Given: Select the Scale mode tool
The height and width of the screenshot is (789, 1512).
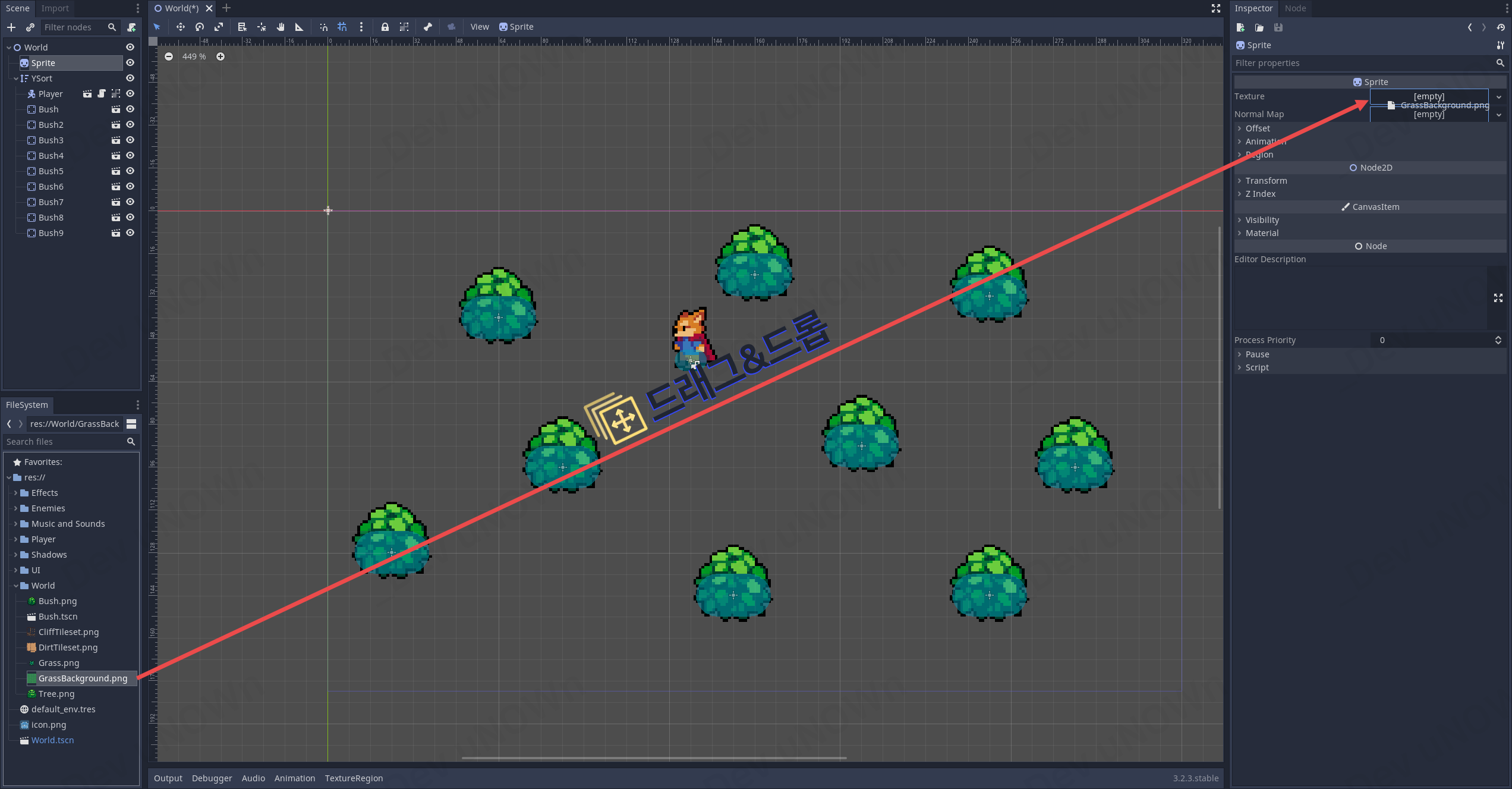Looking at the screenshot, I should click(x=219, y=27).
